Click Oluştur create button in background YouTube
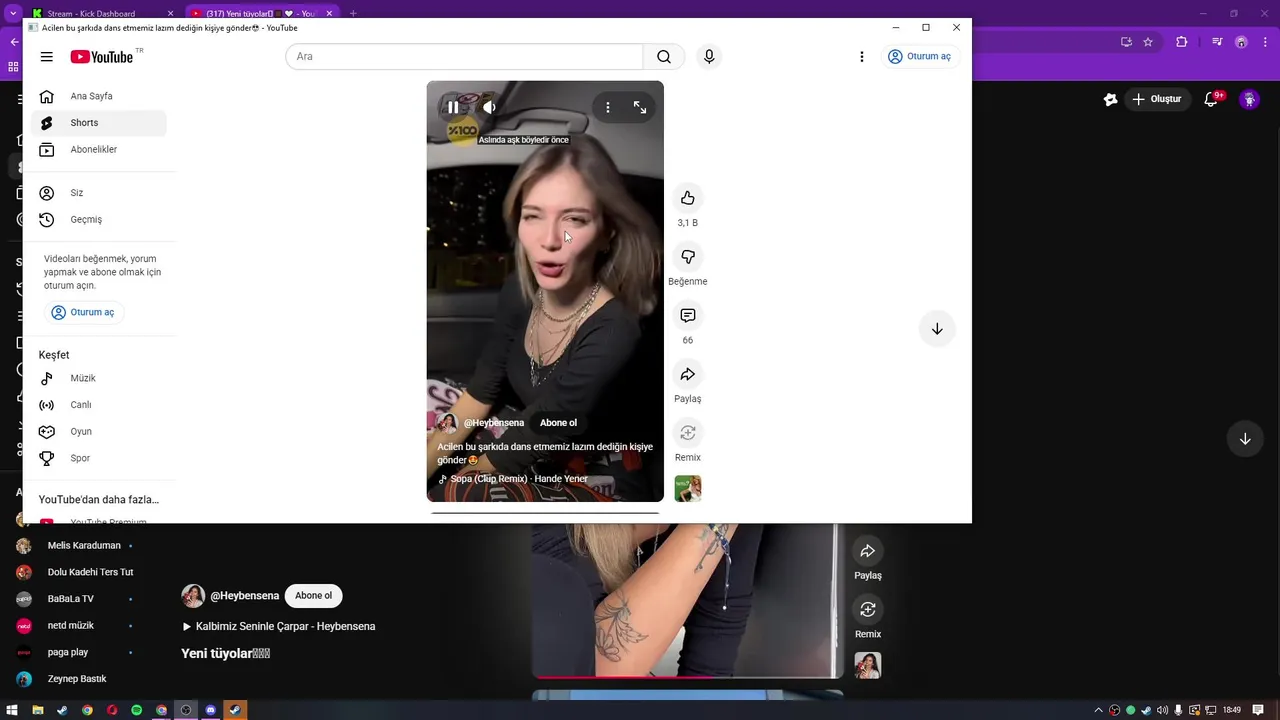Viewport: 1280px width, 720px height. pos(1157,99)
